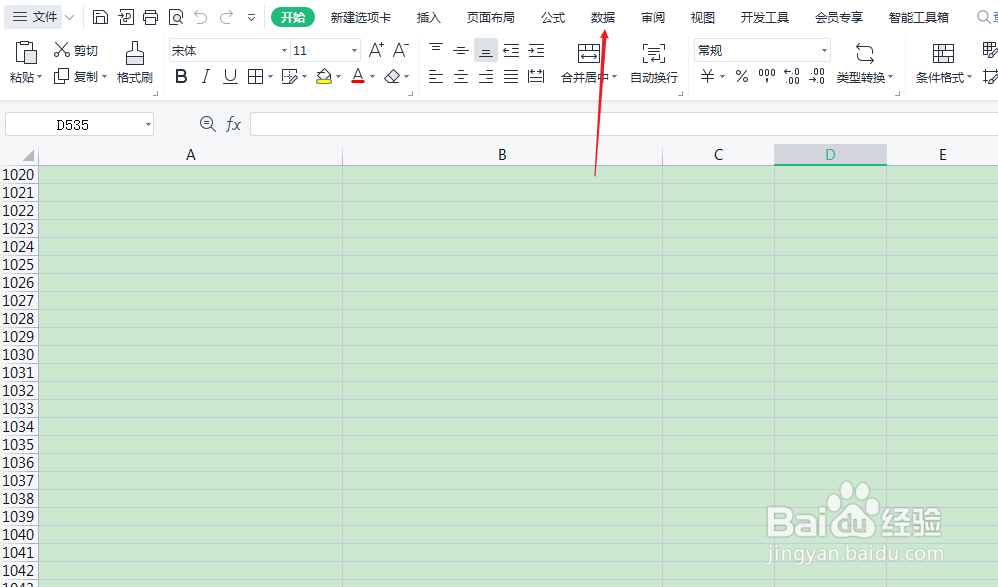Justify text alignment

511,77
